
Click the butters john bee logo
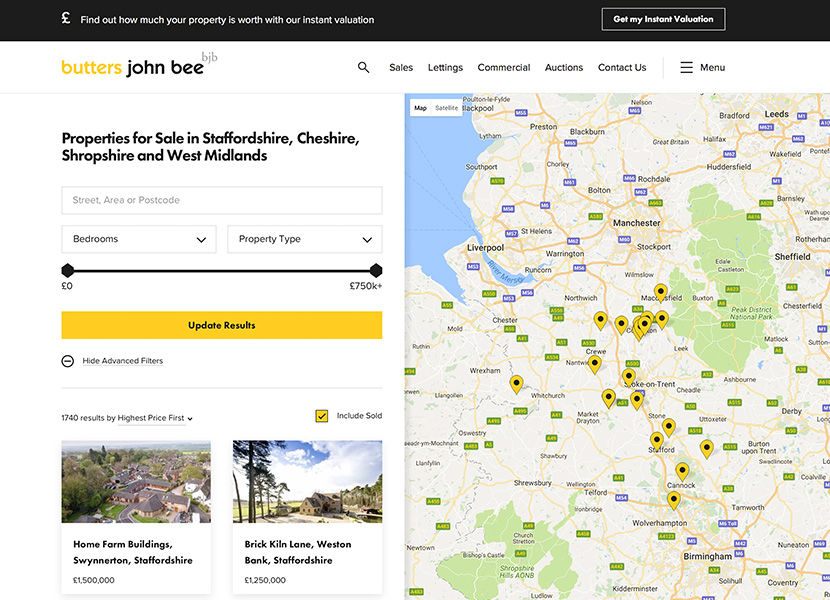coord(139,65)
